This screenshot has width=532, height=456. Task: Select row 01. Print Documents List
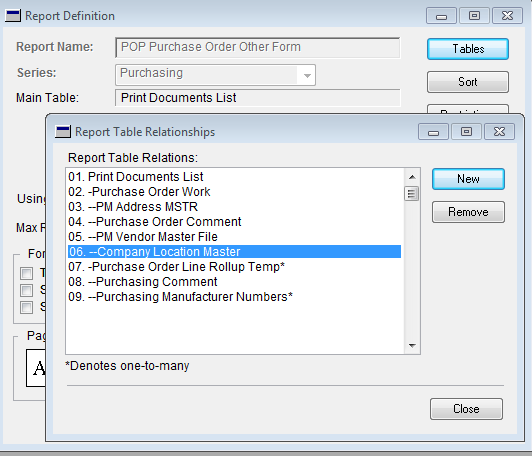pos(234,177)
